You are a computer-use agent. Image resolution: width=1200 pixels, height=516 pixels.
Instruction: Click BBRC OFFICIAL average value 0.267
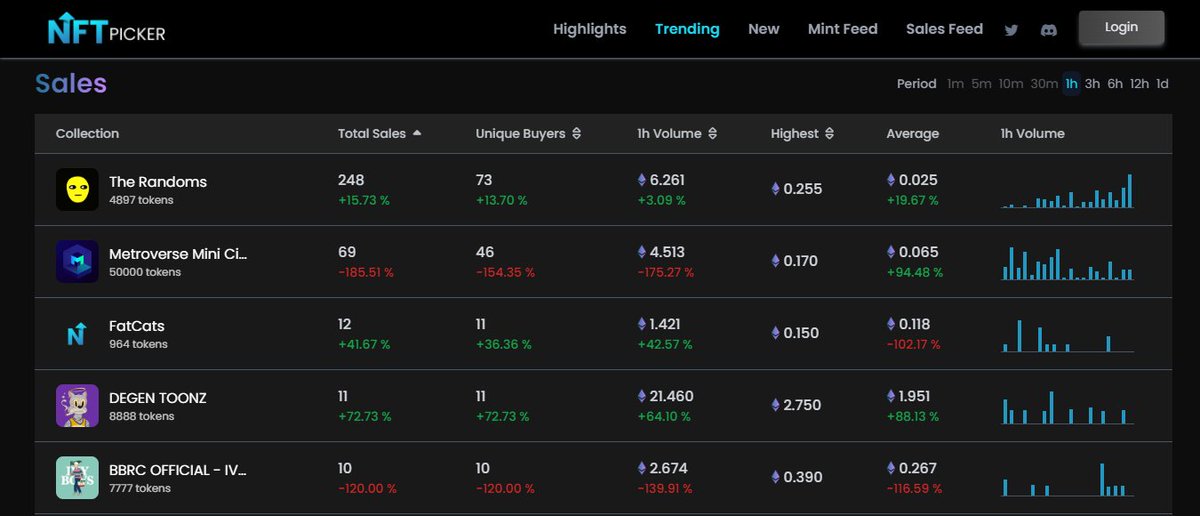coord(913,469)
